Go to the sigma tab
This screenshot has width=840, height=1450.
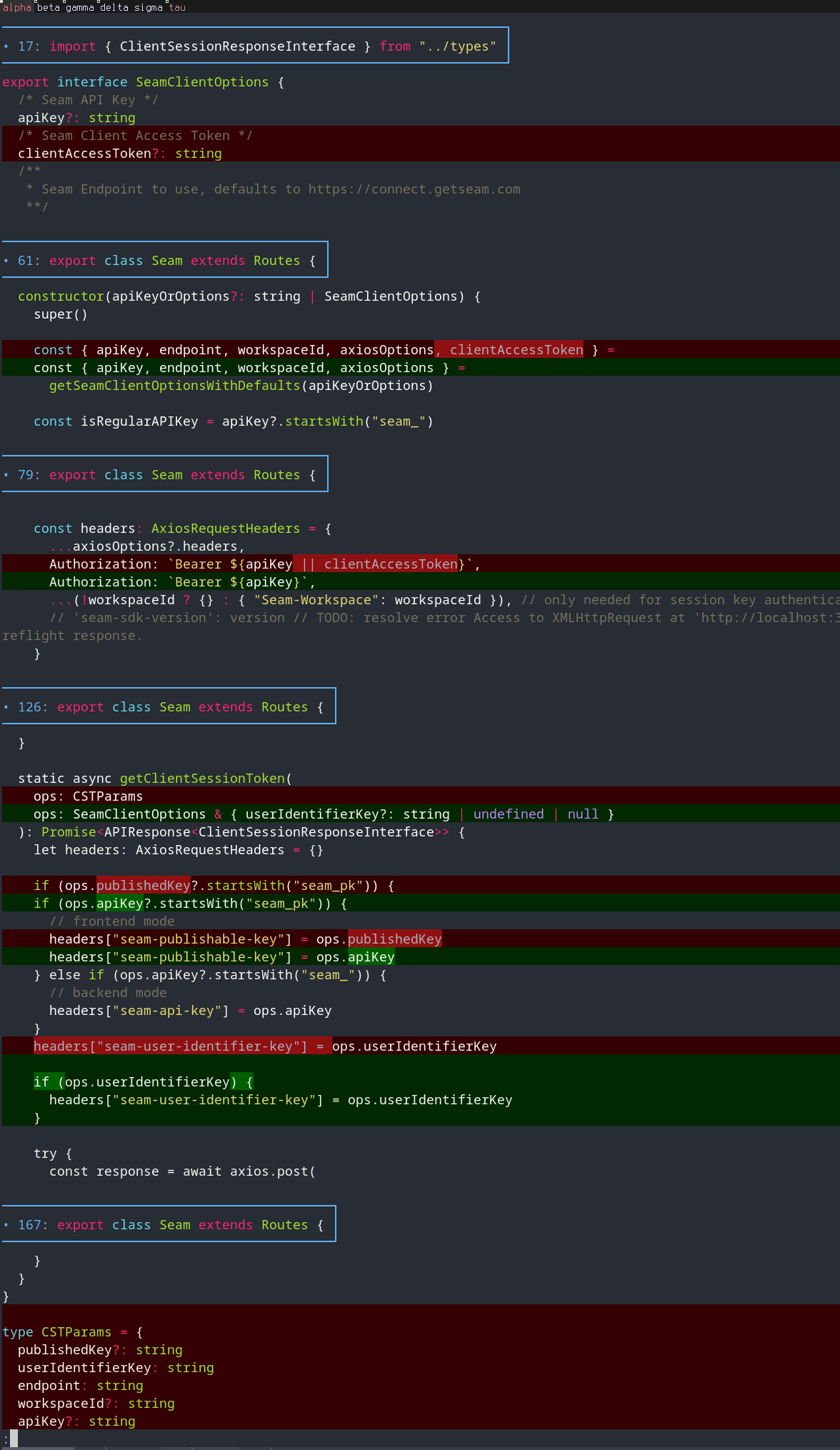pyautogui.click(x=149, y=7)
